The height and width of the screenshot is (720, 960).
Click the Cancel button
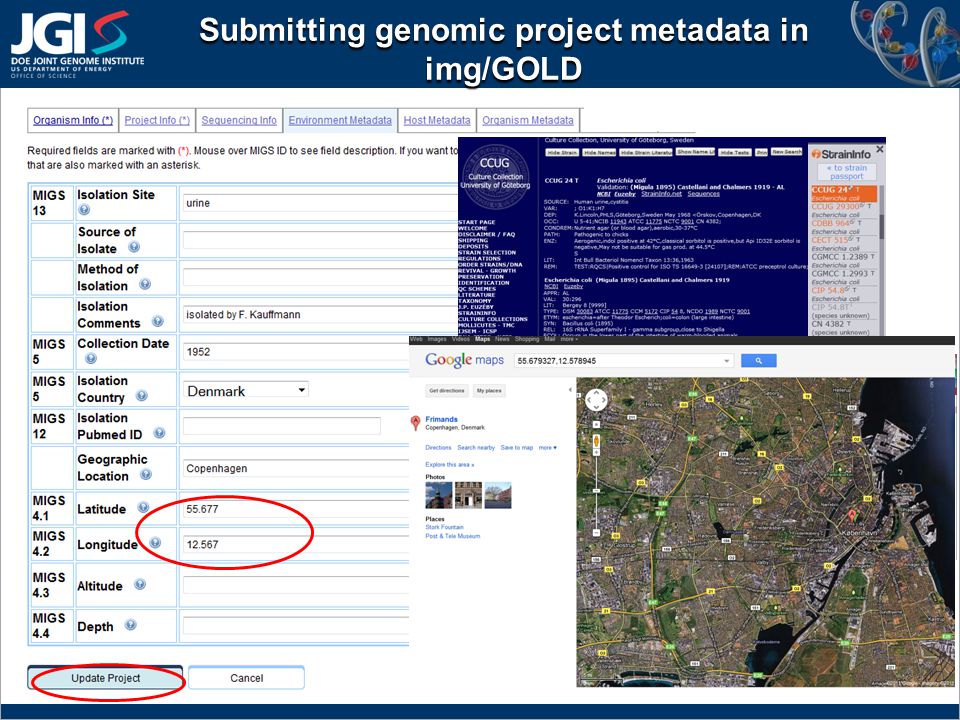tap(246, 678)
